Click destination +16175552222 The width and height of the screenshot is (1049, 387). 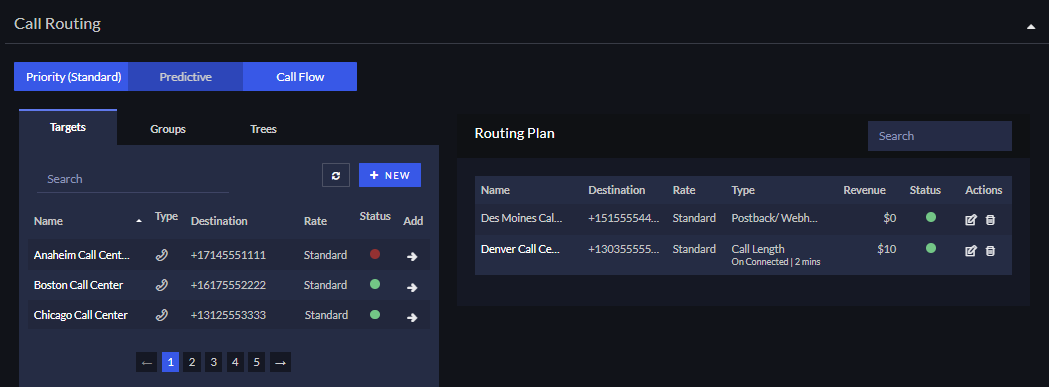228,285
